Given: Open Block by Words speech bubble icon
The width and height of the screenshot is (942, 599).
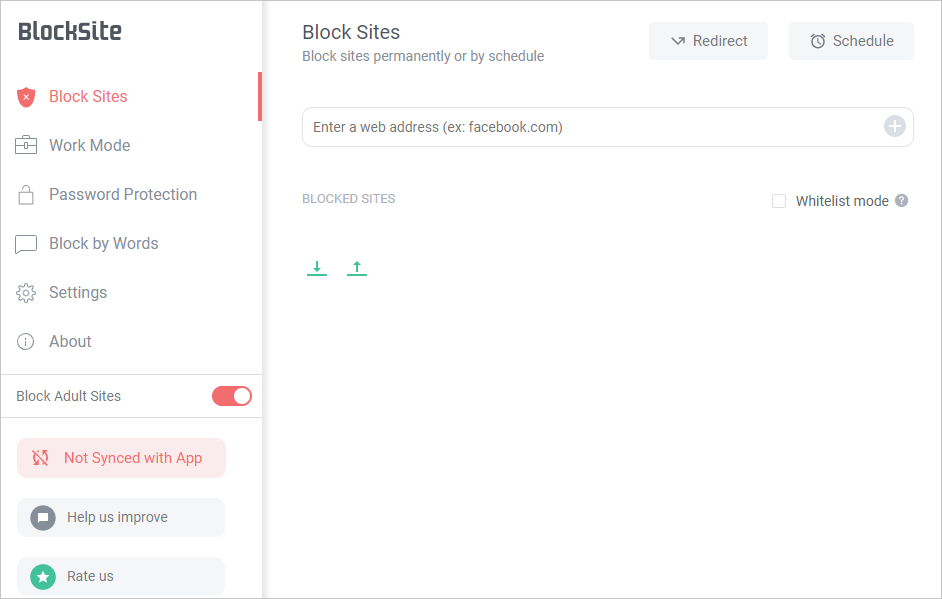Looking at the screenshot, I should [x=25, y=243].
